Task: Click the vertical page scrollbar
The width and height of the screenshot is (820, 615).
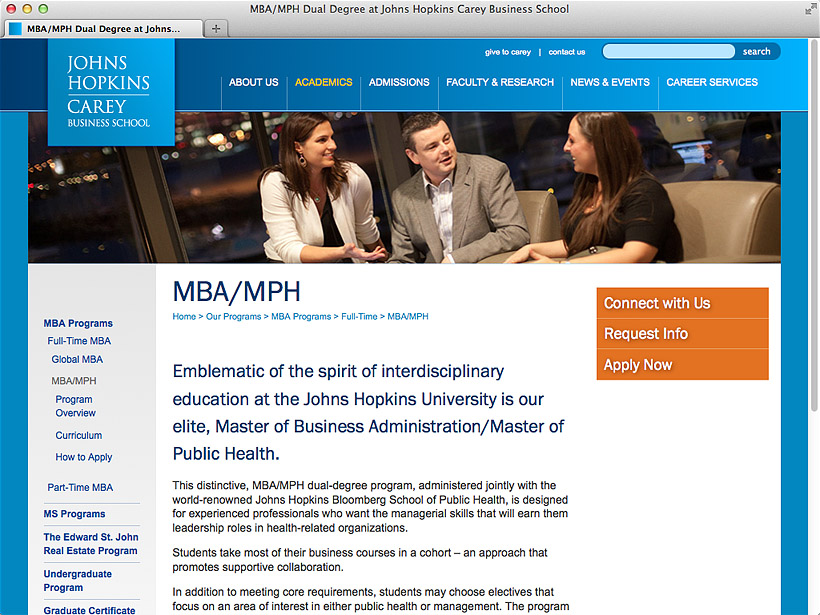Action: pos(814,226)
